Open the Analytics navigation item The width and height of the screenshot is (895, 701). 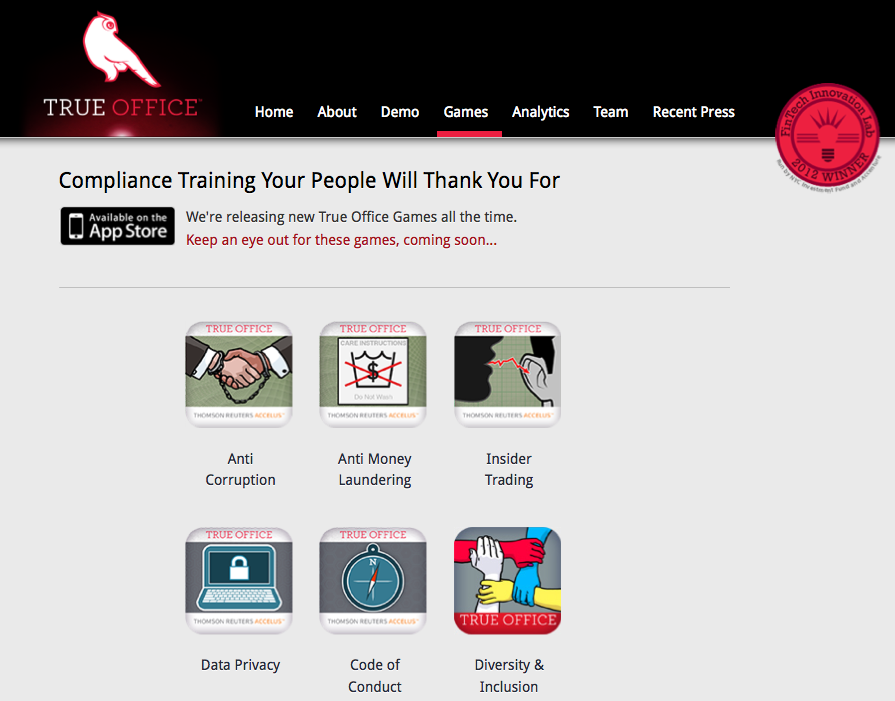click(x=541, y=112)
